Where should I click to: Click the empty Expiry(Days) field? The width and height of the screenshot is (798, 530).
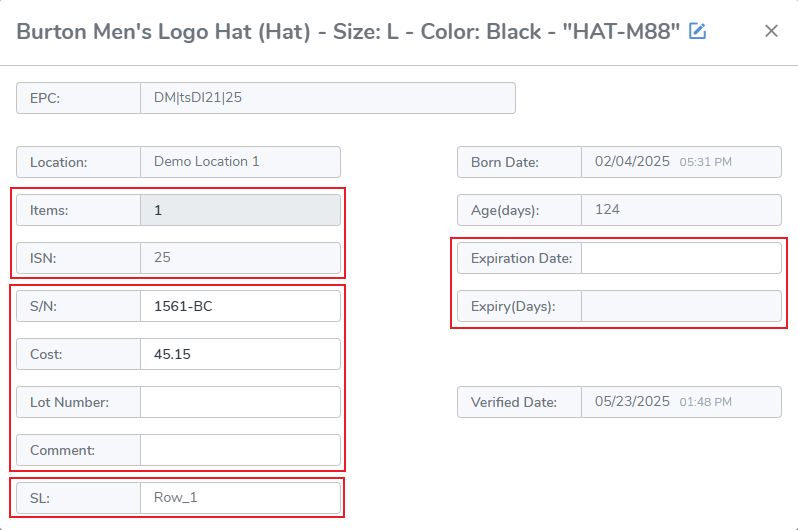681,306
